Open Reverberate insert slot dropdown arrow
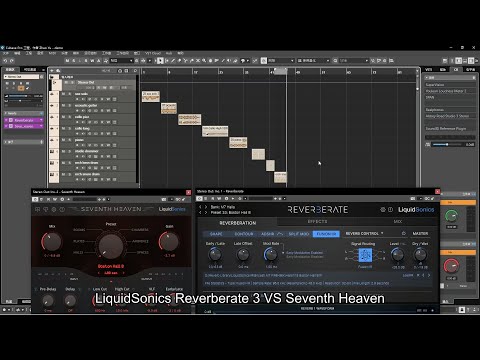The image size is (480, 360). 41,120
